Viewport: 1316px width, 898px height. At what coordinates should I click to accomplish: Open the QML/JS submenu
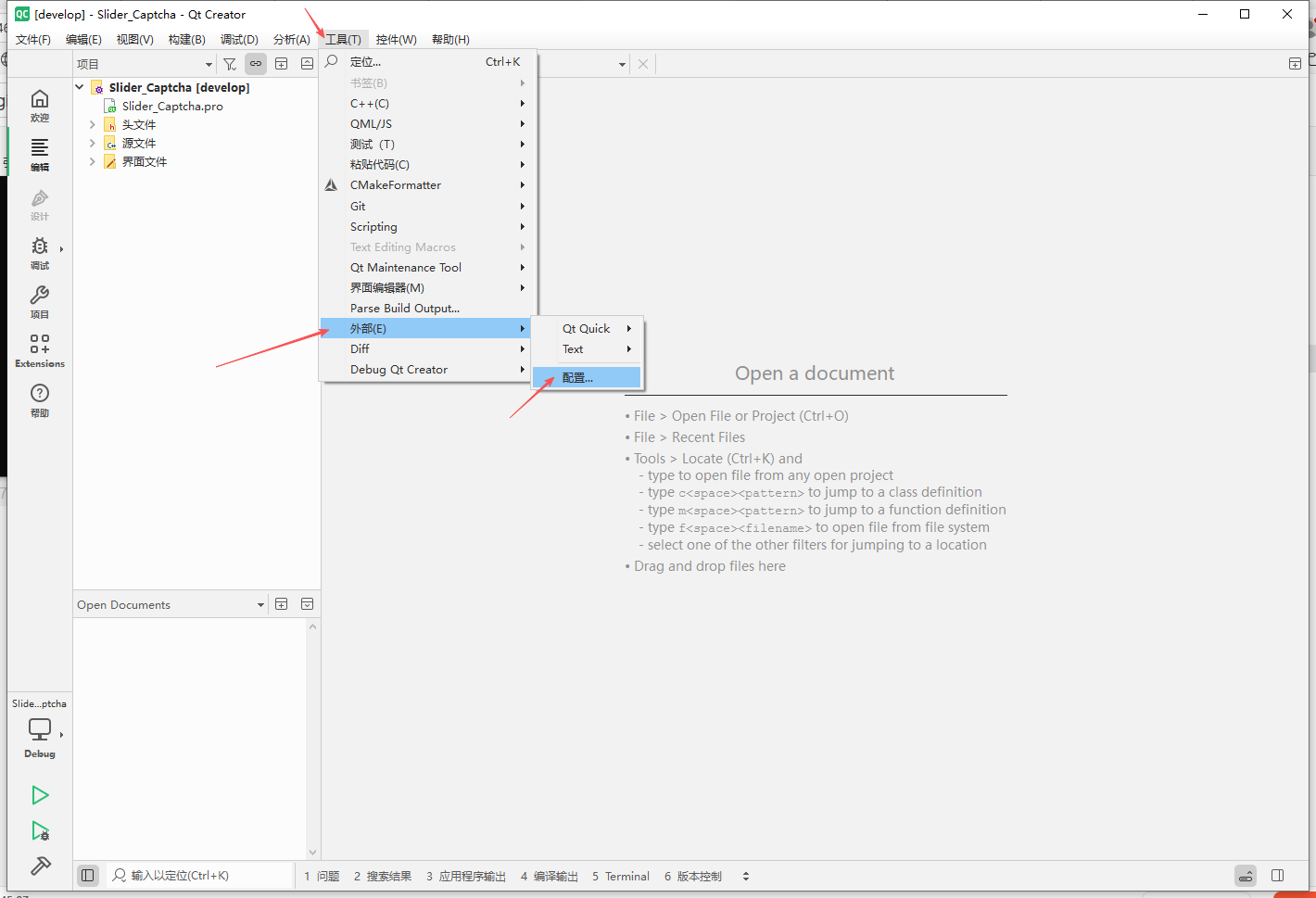click(427, 123)
